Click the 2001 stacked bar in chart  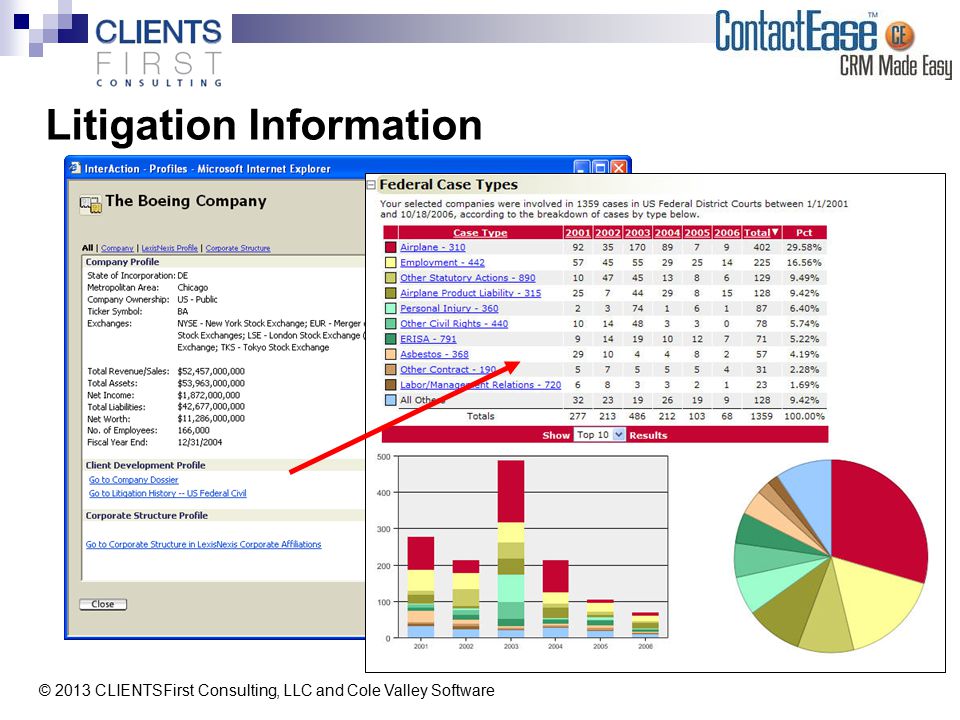tap(421, 587)
